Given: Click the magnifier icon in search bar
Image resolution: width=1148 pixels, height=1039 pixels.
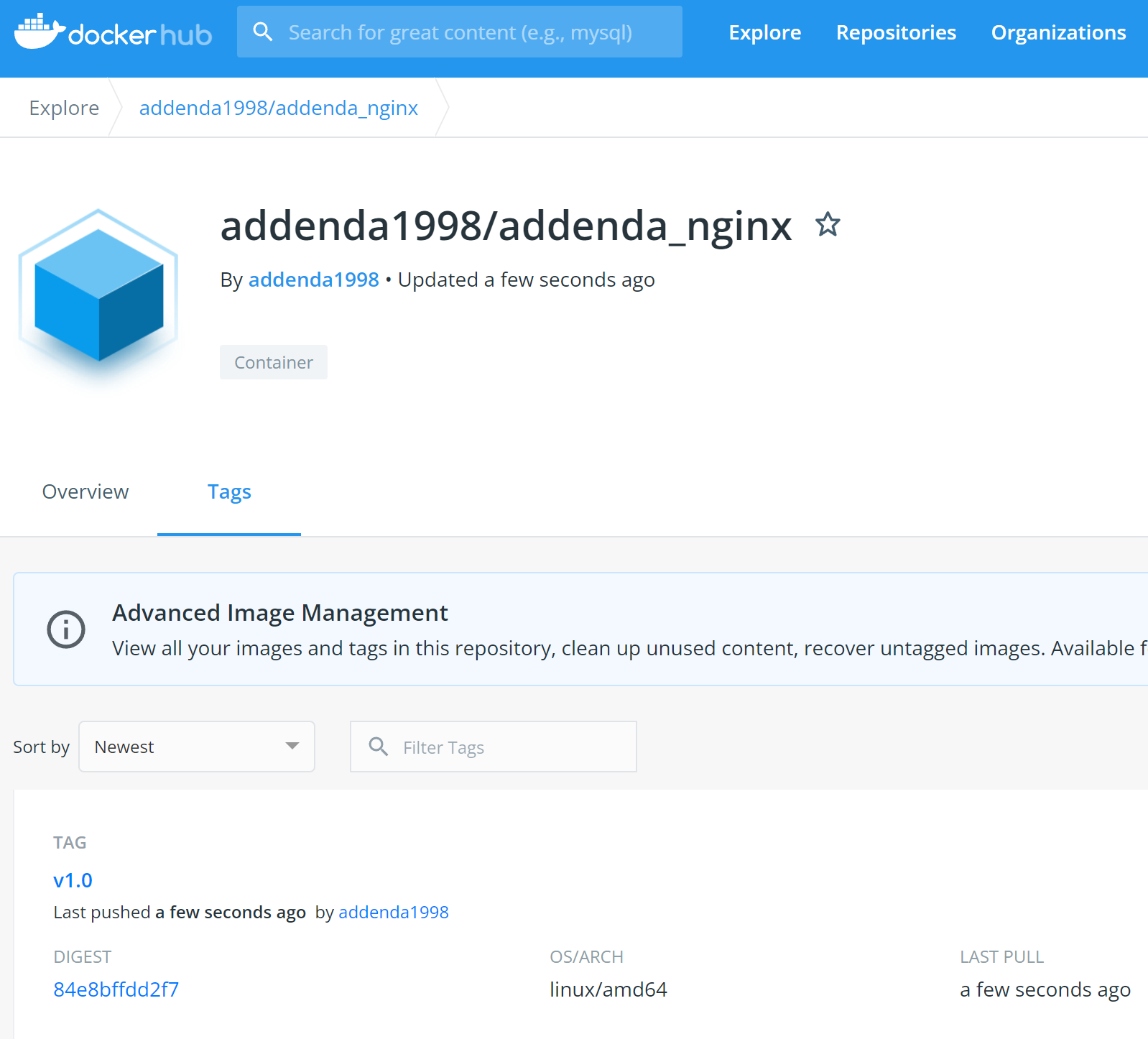Looking at the screenshot, I should 263,32.
